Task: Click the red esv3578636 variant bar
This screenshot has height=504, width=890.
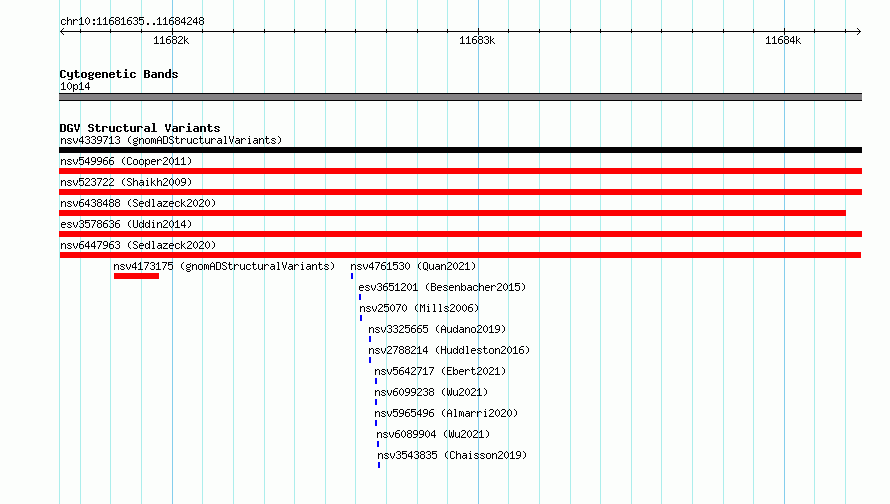Action: [460, 234]
